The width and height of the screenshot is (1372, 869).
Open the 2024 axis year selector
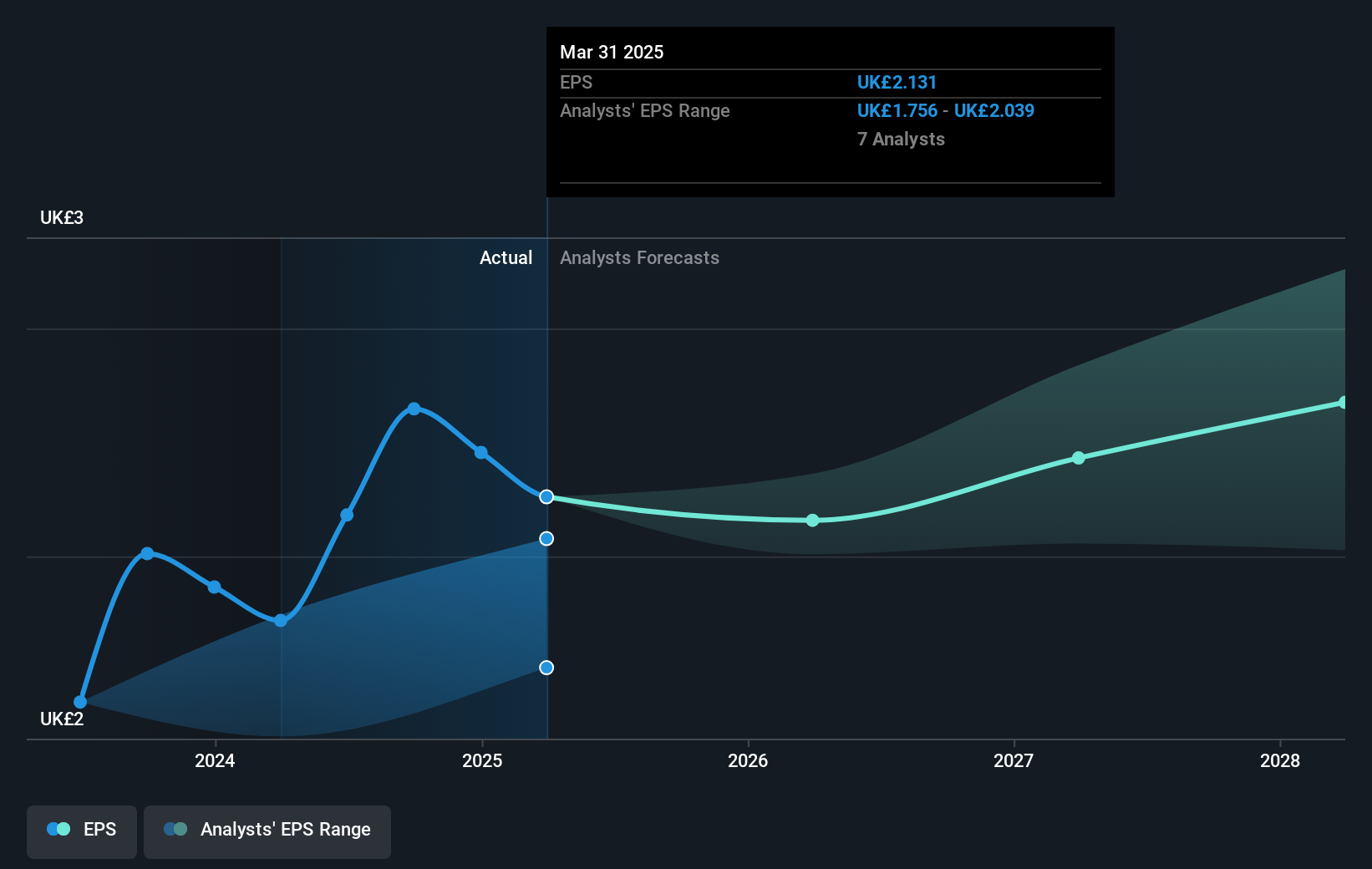pos(215,761)
